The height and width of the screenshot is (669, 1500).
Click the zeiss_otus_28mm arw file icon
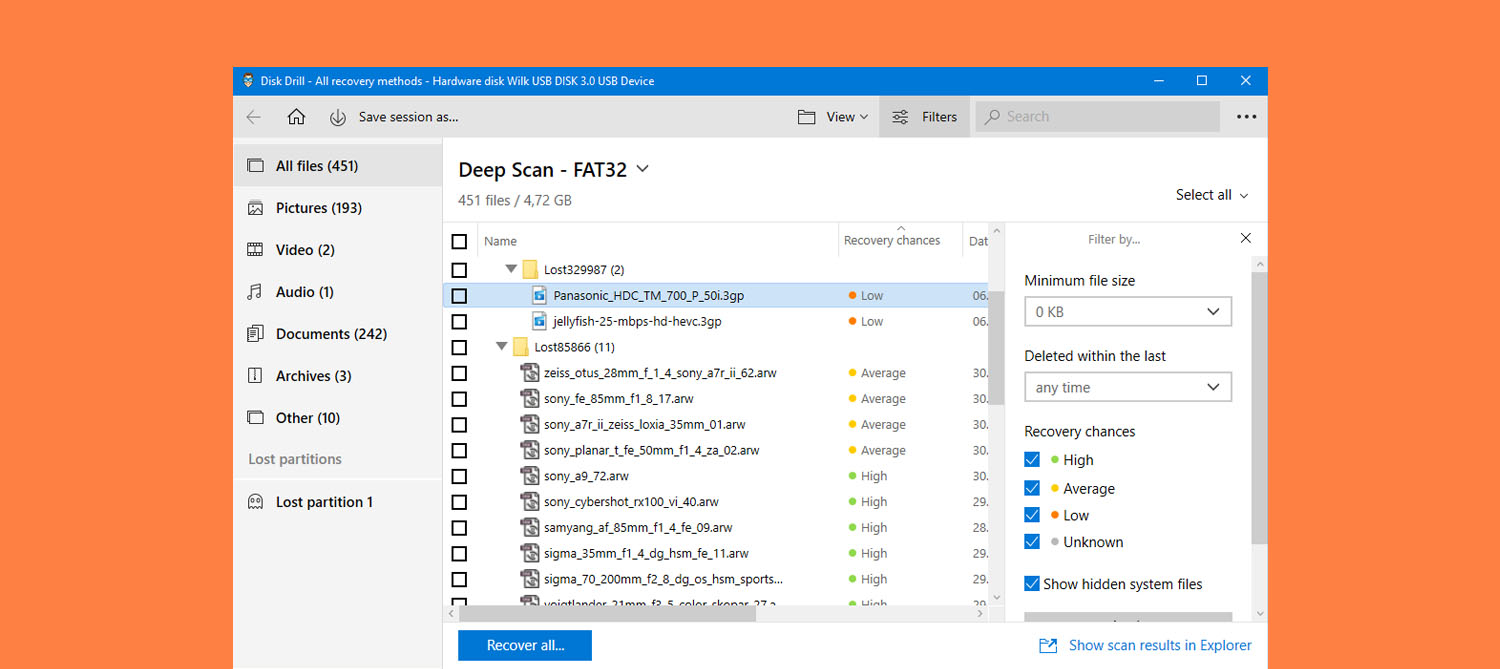tap(530, 373)
